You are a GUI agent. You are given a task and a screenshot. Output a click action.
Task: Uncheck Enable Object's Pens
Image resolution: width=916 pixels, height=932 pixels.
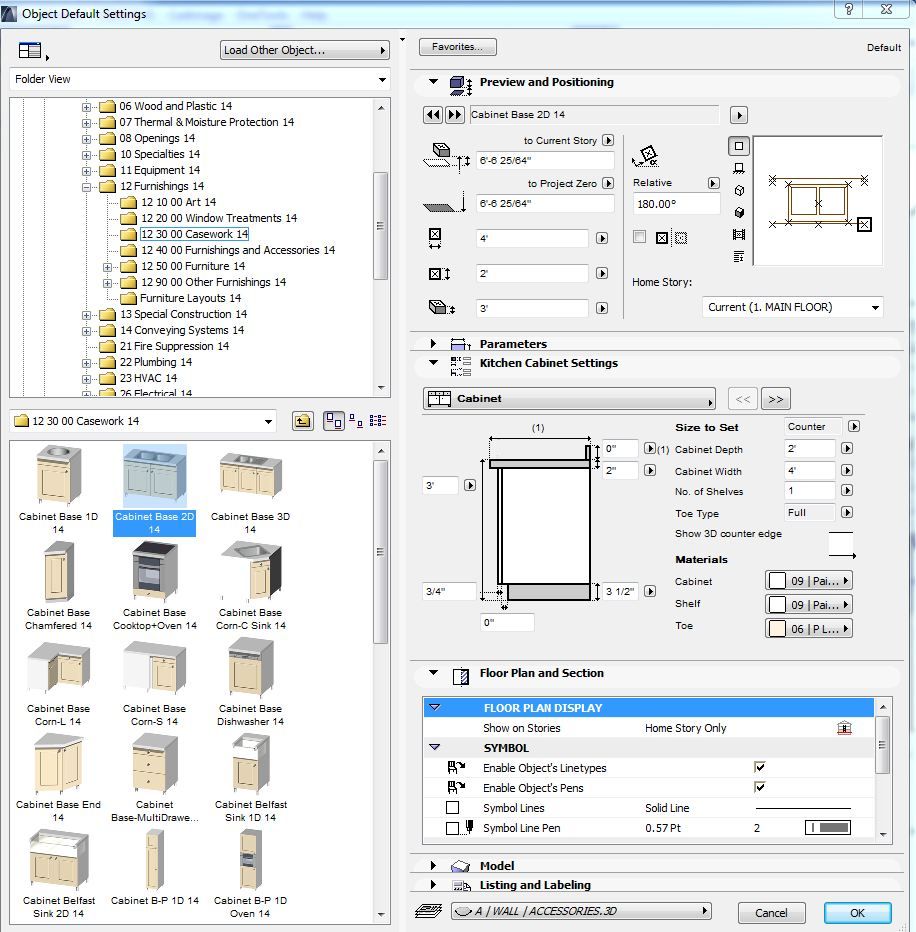click(x=760, y=788)
